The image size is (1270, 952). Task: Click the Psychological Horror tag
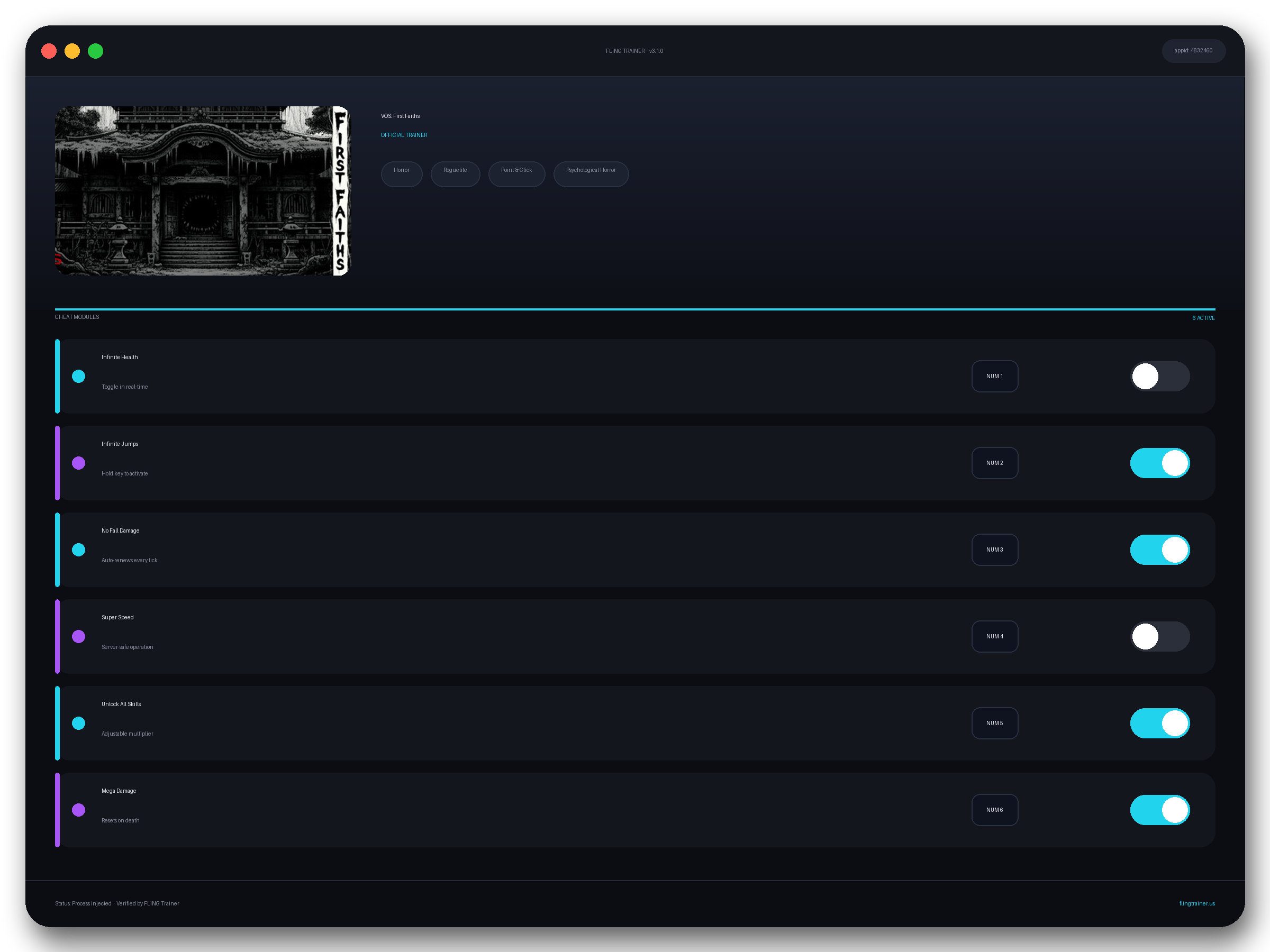point(591,174)
